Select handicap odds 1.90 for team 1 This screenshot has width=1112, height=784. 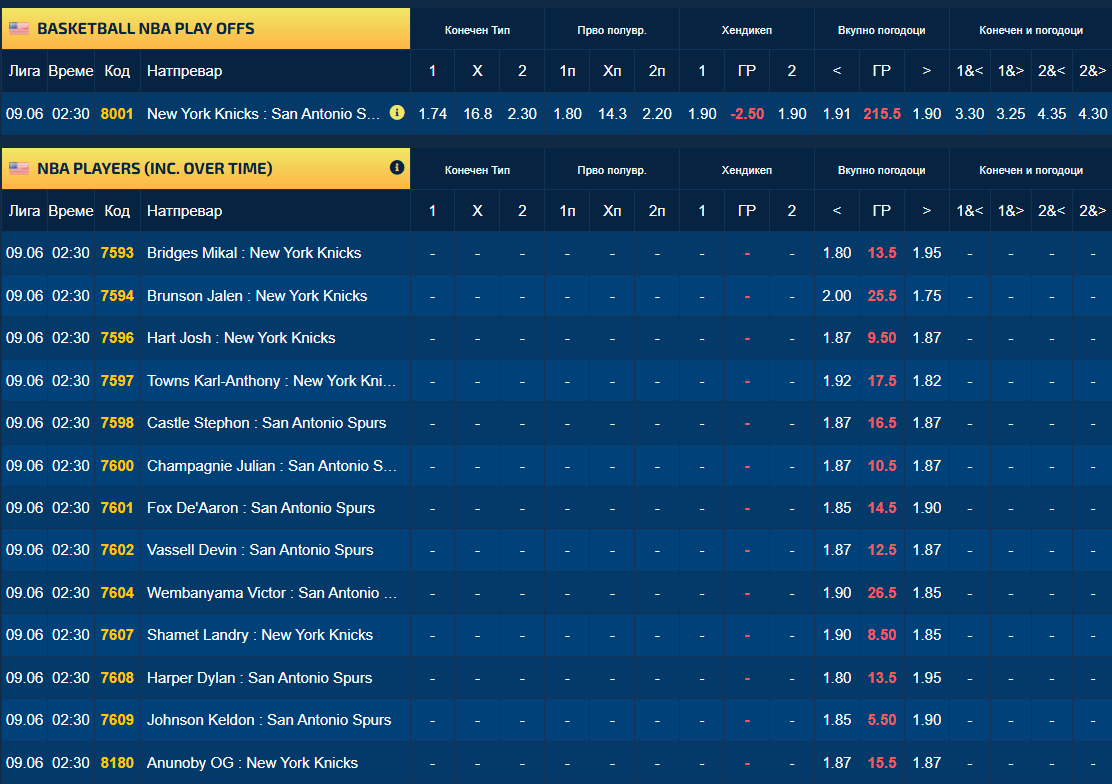(x=702, y=114)
